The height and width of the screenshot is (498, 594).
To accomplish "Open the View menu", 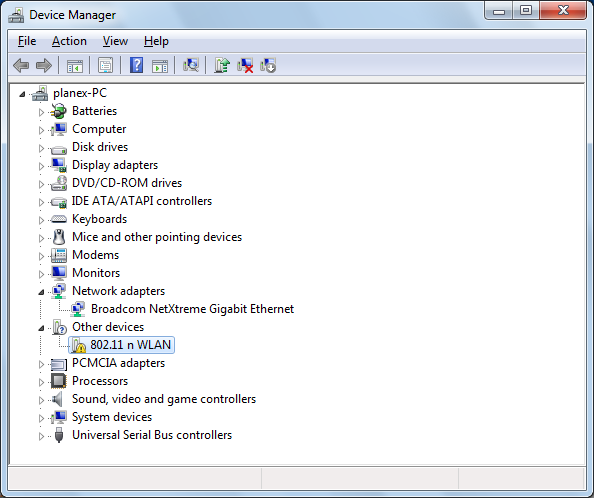I will tap(115, 41).
